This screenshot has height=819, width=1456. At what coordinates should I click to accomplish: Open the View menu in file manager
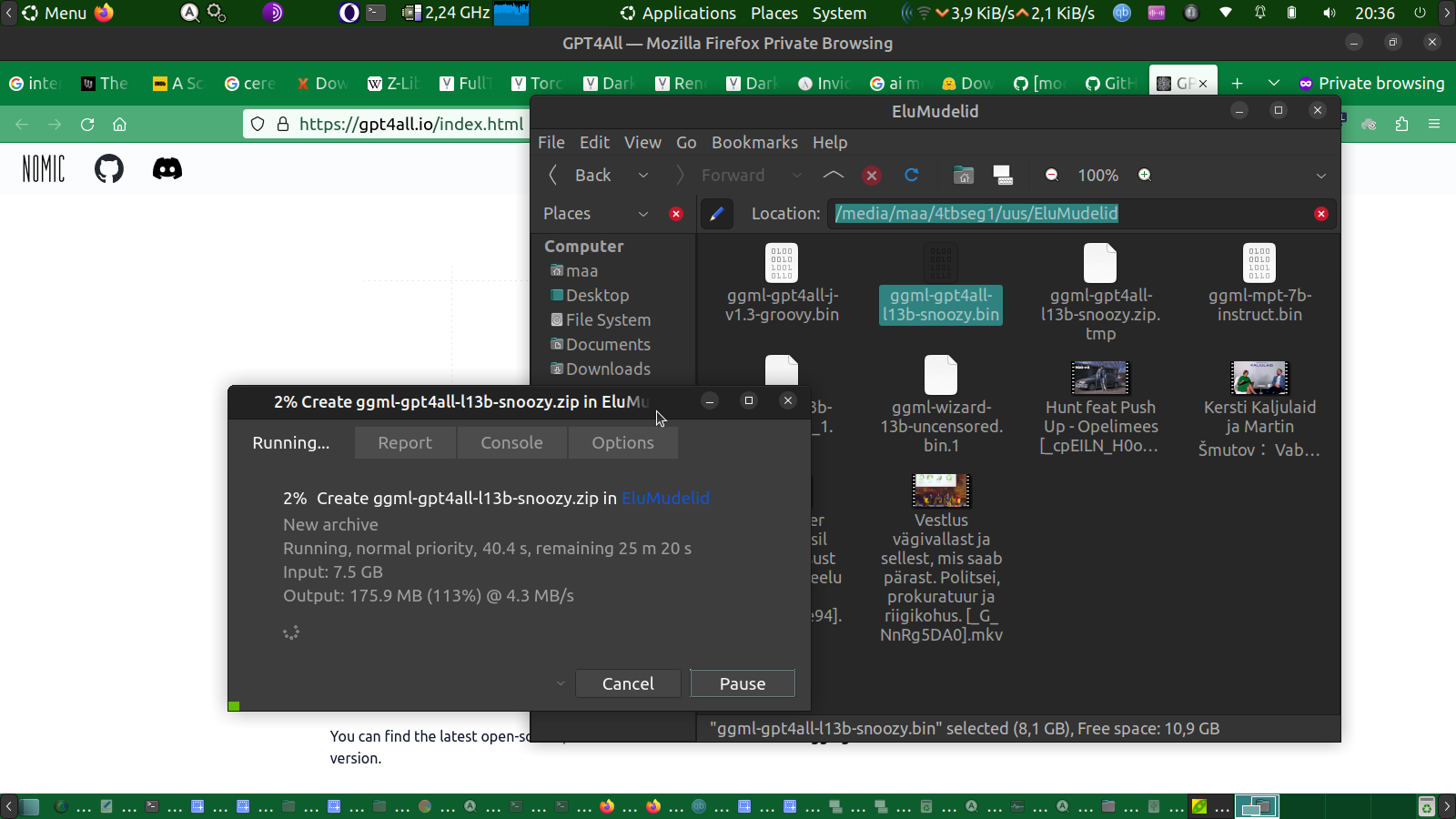(642, 142)
